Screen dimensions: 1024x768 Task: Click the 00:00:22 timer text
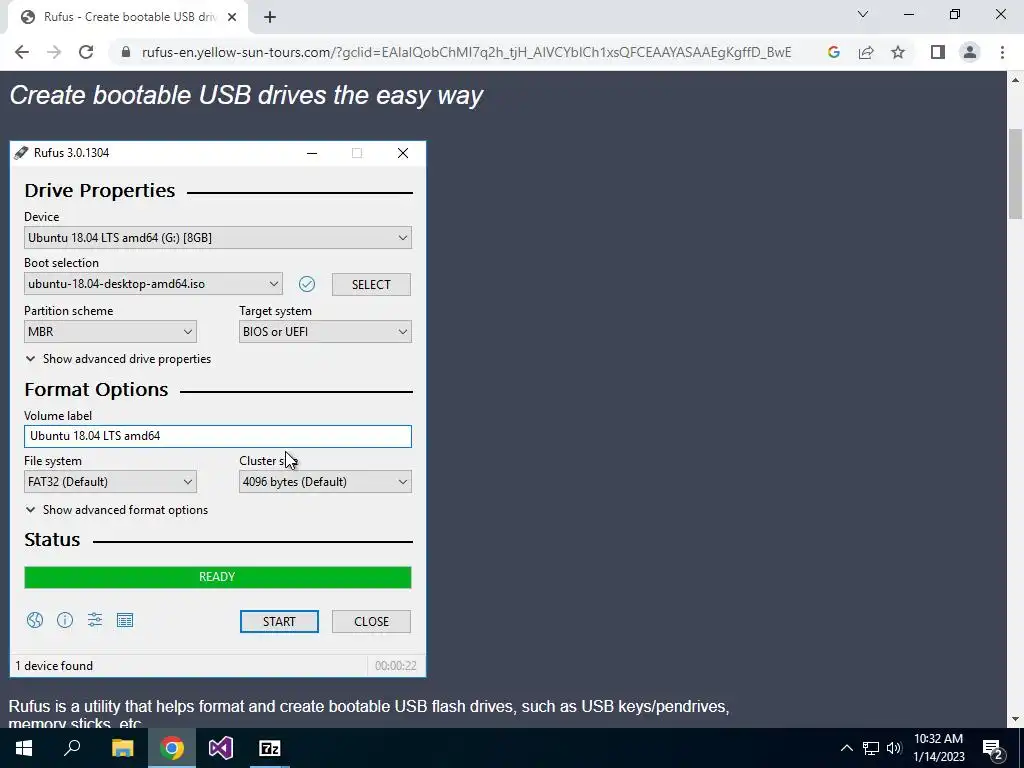tap(395, 666)
